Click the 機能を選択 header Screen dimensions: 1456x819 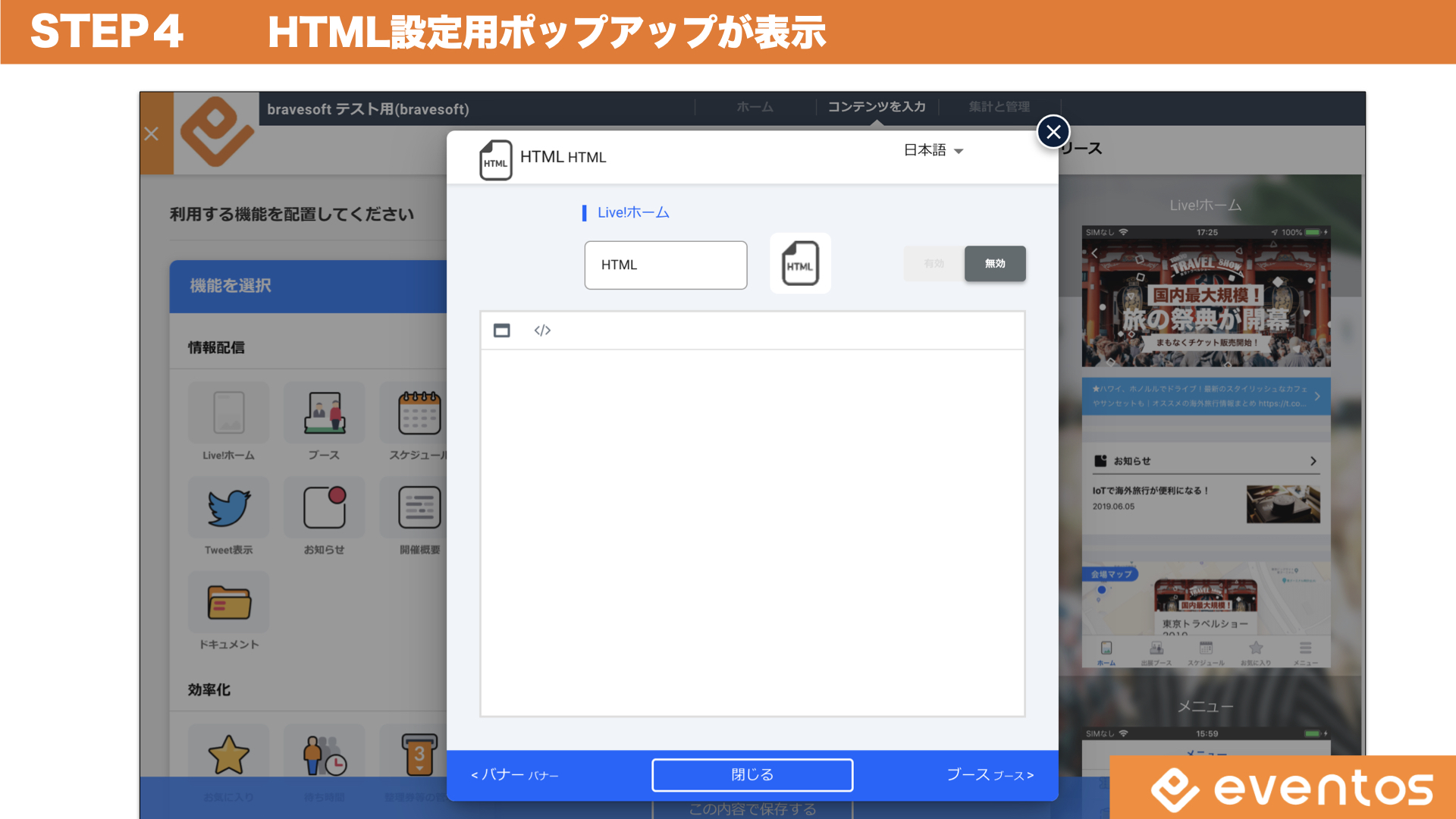point(308,286)
